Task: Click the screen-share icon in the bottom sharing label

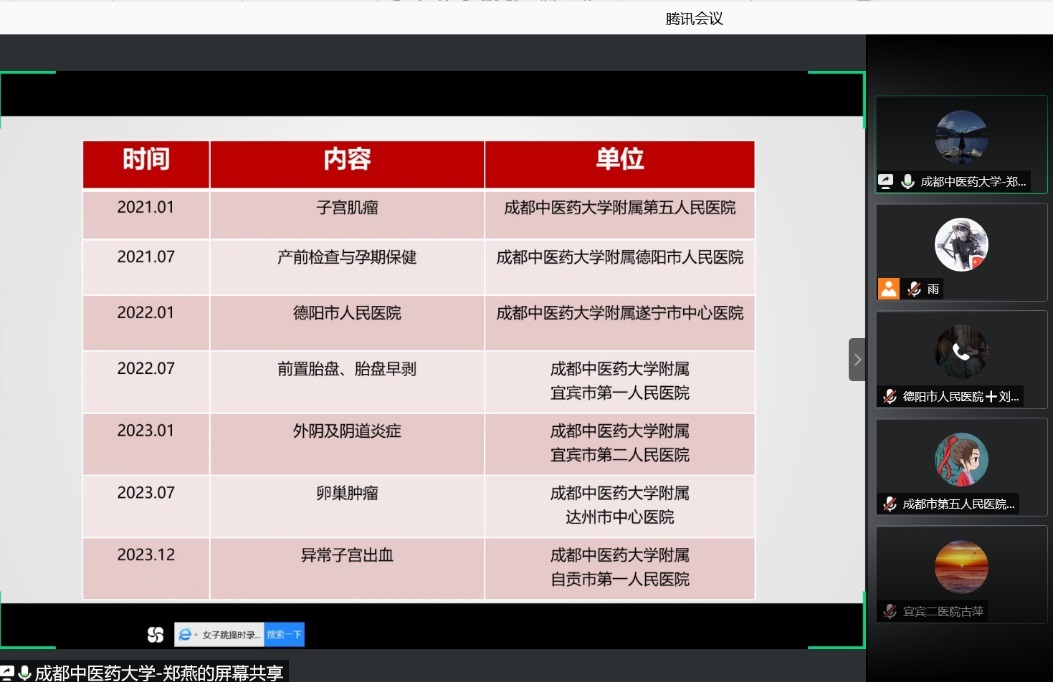Action: (7, 673)
